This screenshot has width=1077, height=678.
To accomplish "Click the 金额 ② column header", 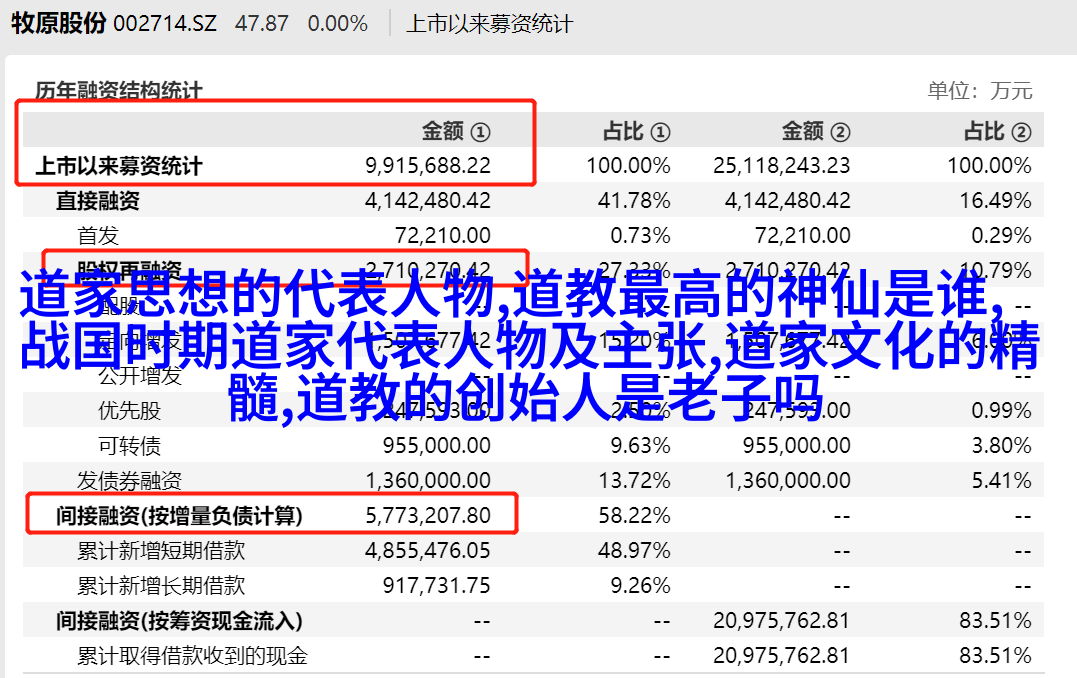I will point(816,131).
